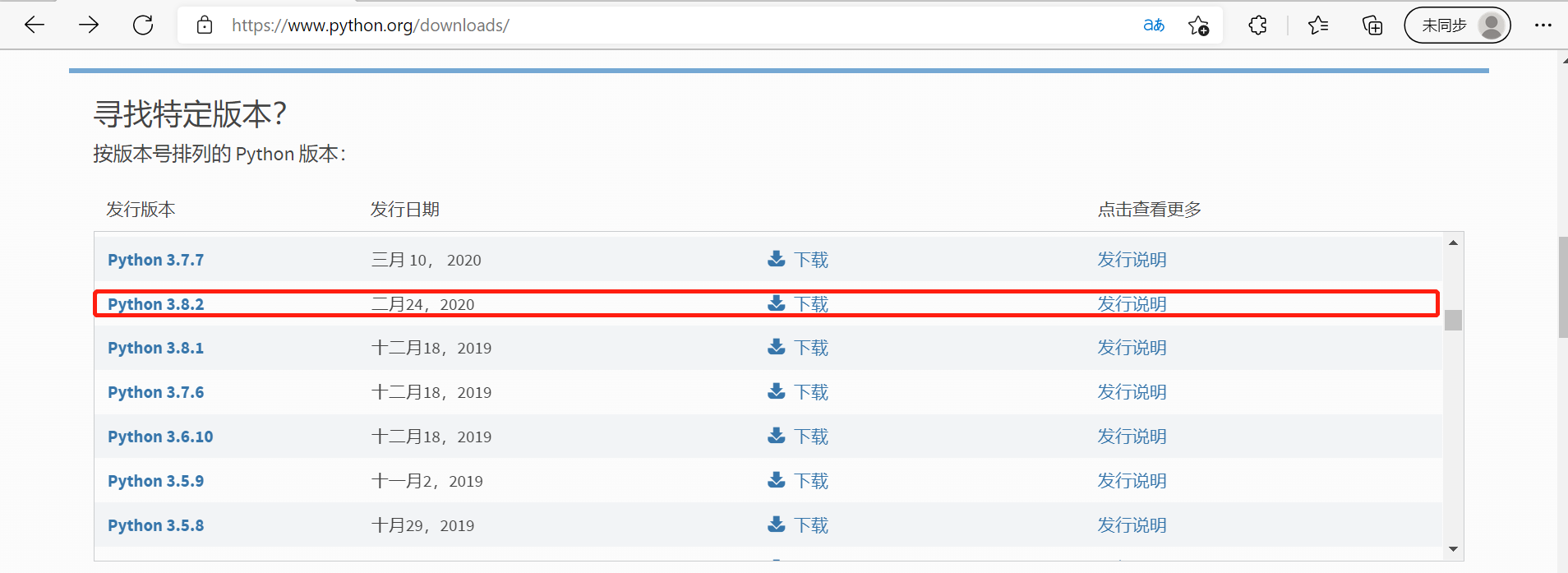Open the Python 3.6.10 release link
The width and height of the screenshot is (1568, 573).
coord(160,437)
